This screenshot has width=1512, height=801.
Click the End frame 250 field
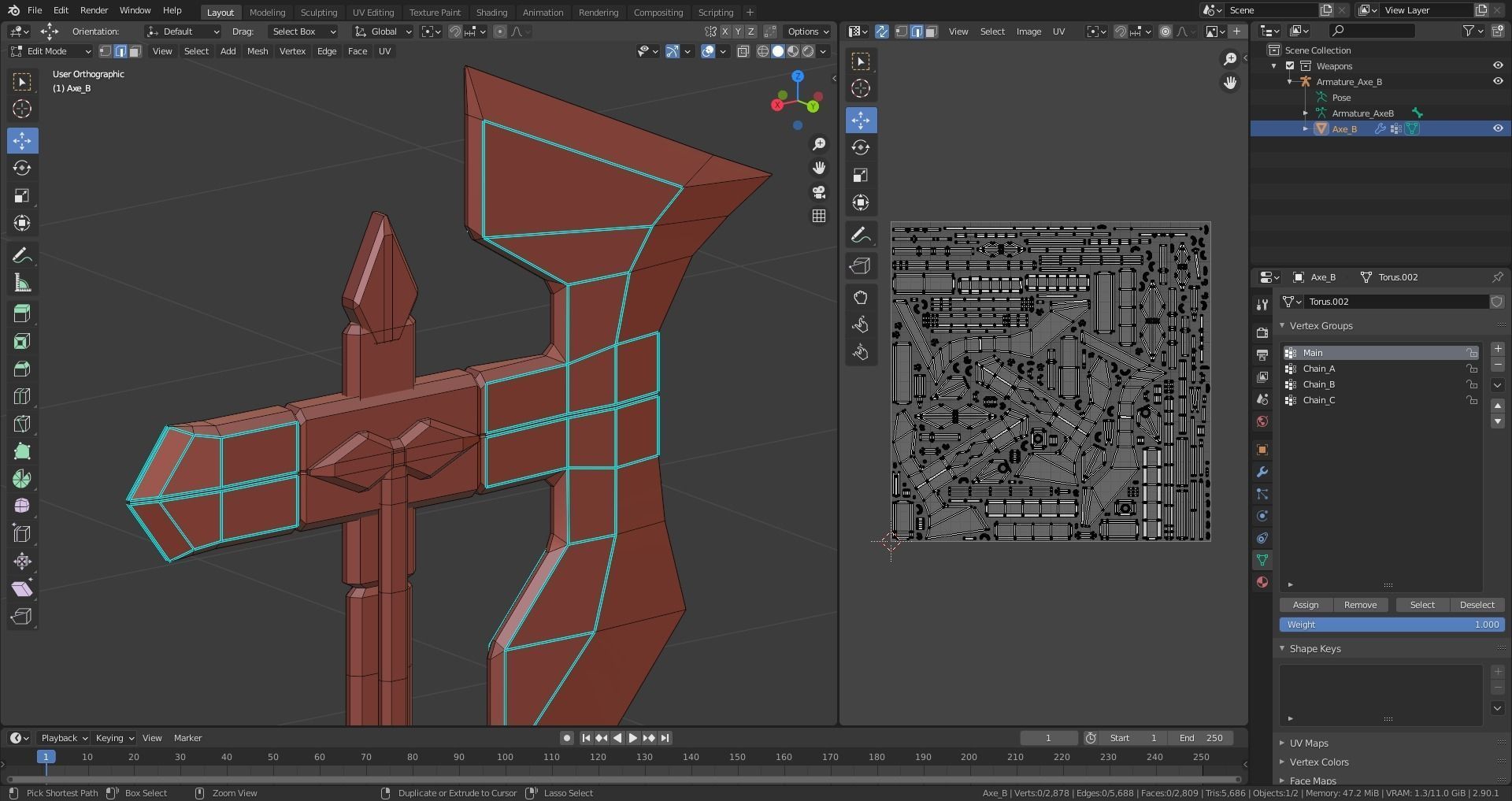(x=1201, y=738)
